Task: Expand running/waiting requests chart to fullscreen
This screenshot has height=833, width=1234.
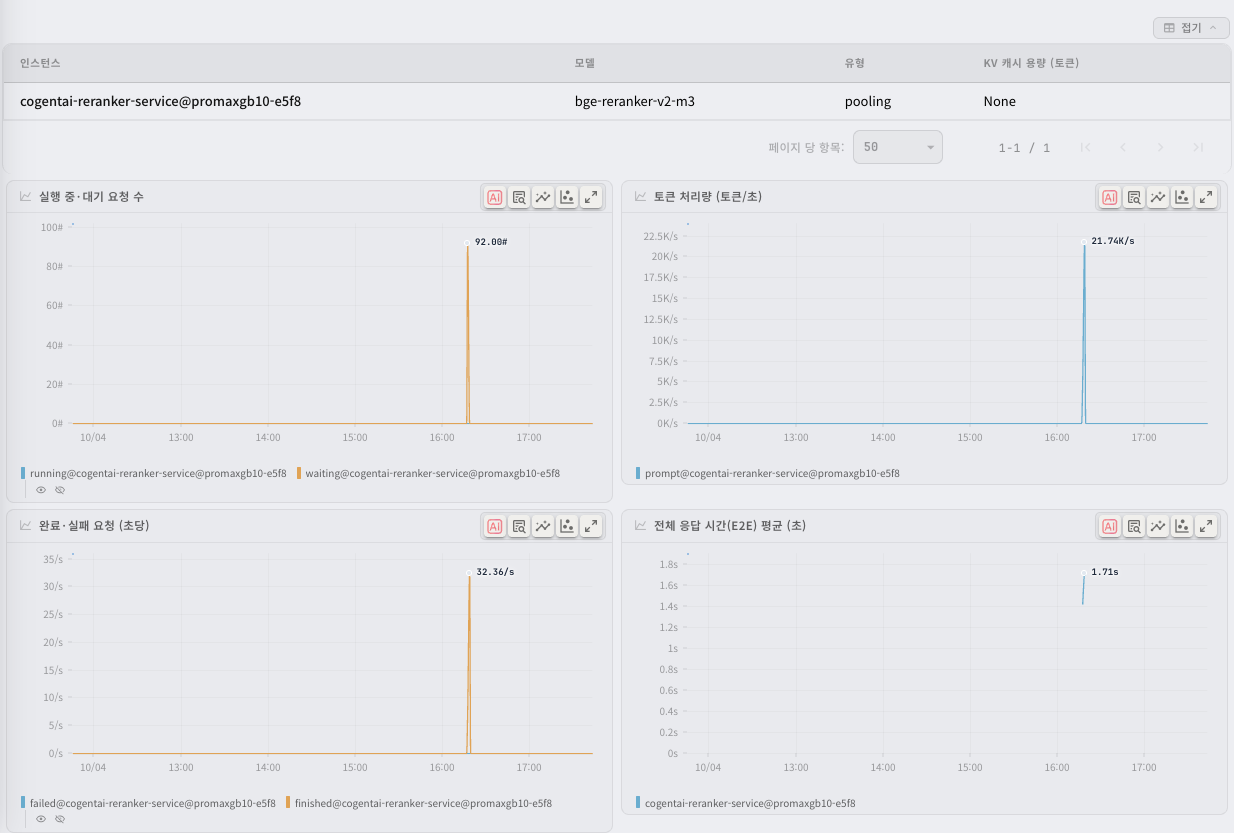Action: tap(591, 197)
